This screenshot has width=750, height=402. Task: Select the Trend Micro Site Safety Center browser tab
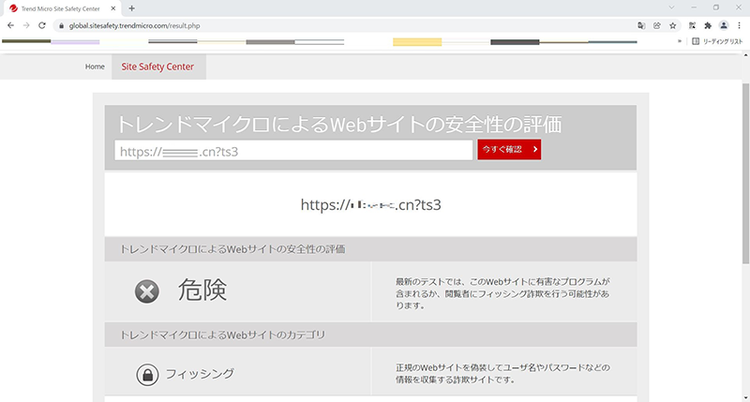[61, 9]
